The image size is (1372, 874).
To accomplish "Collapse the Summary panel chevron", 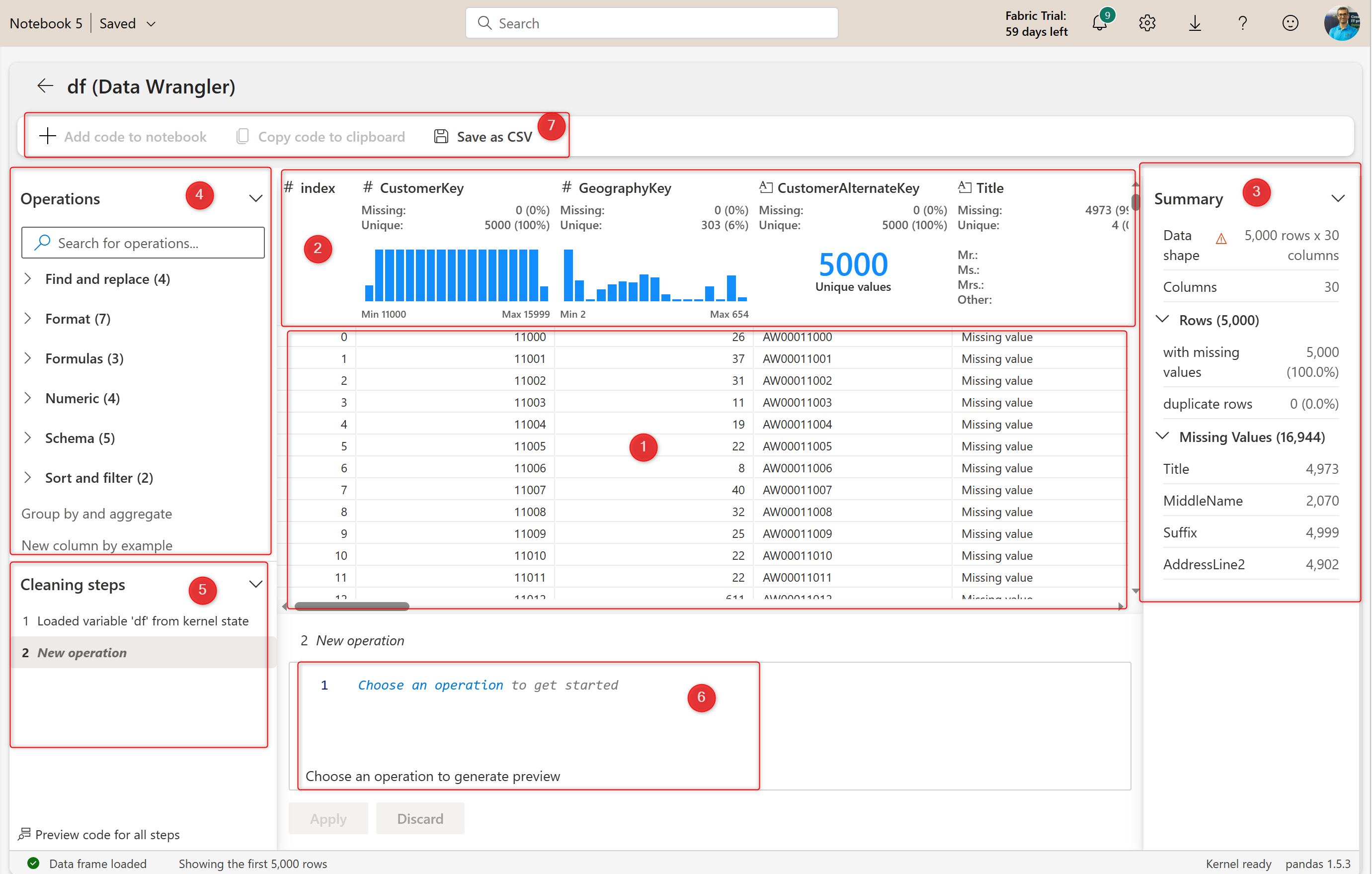I will [1338, 198].
